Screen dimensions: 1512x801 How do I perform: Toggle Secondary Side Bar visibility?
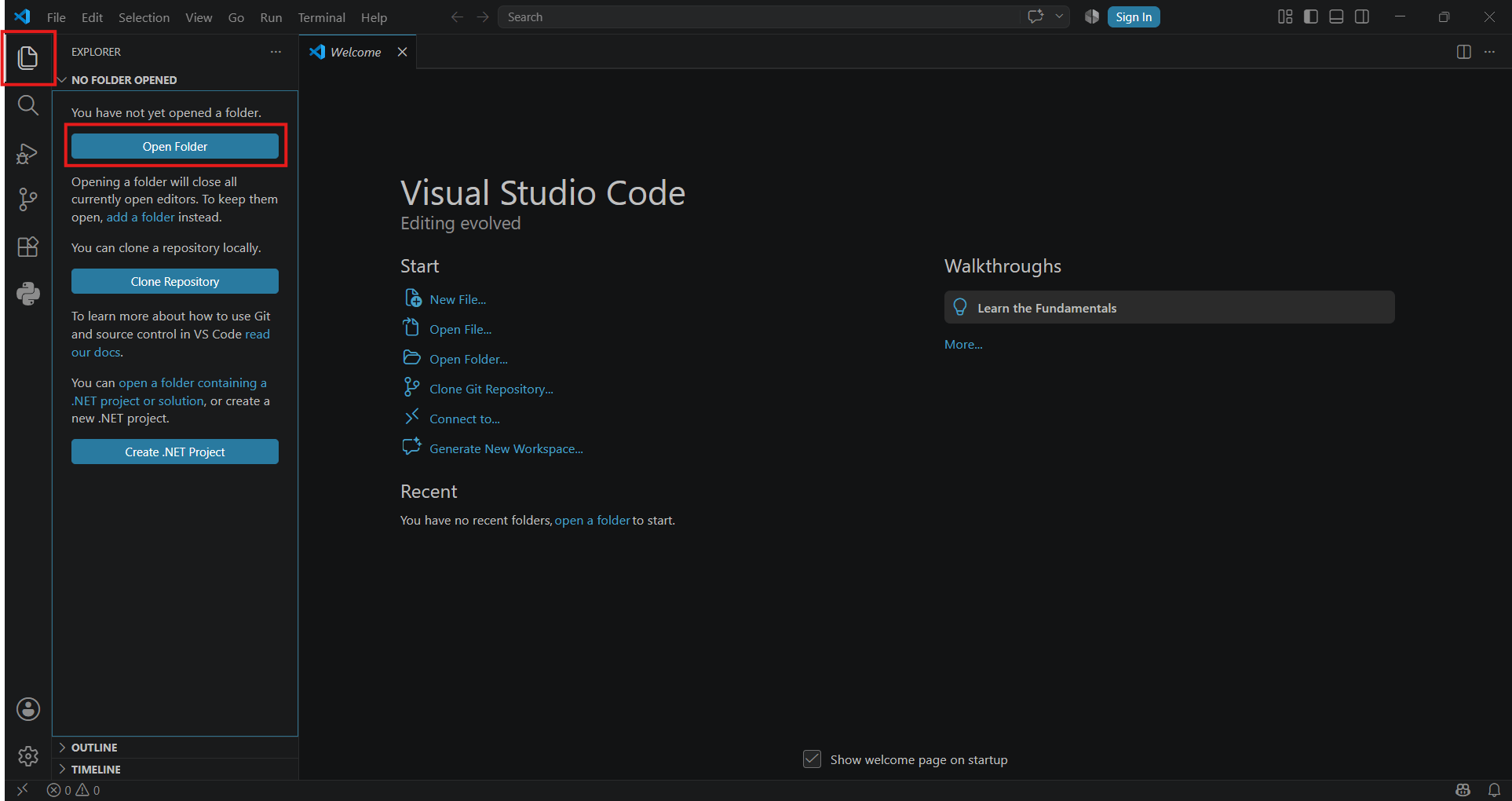point(1362,16)
